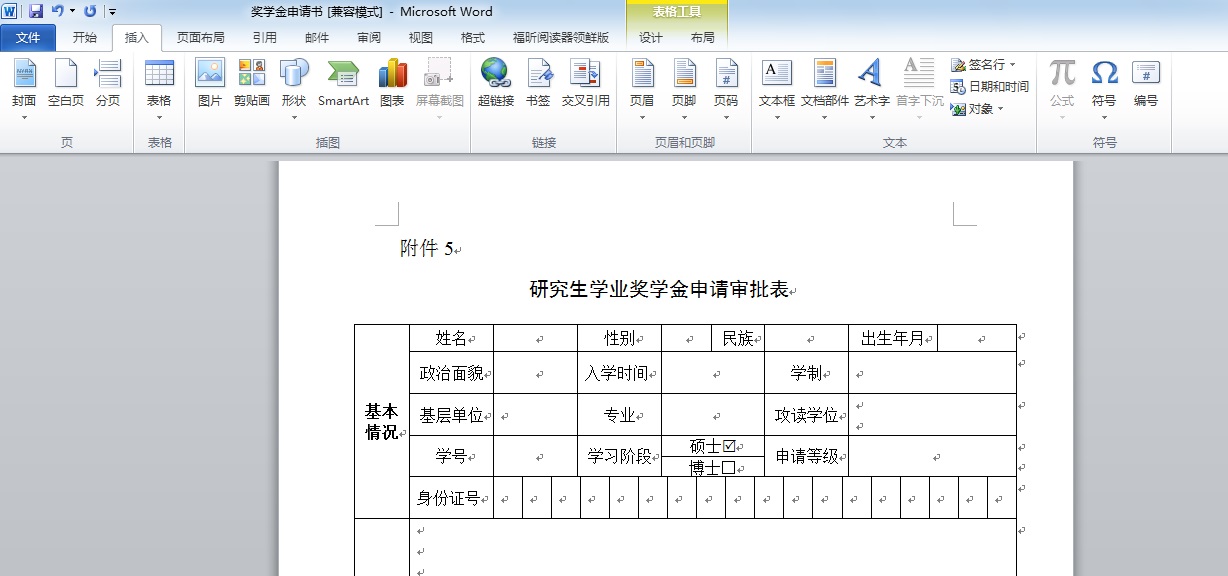This screenshot has width=1228, height=576.
Task: Expand the Signature Line (签名行) dropdown
Action: [x=1012, y=65]
